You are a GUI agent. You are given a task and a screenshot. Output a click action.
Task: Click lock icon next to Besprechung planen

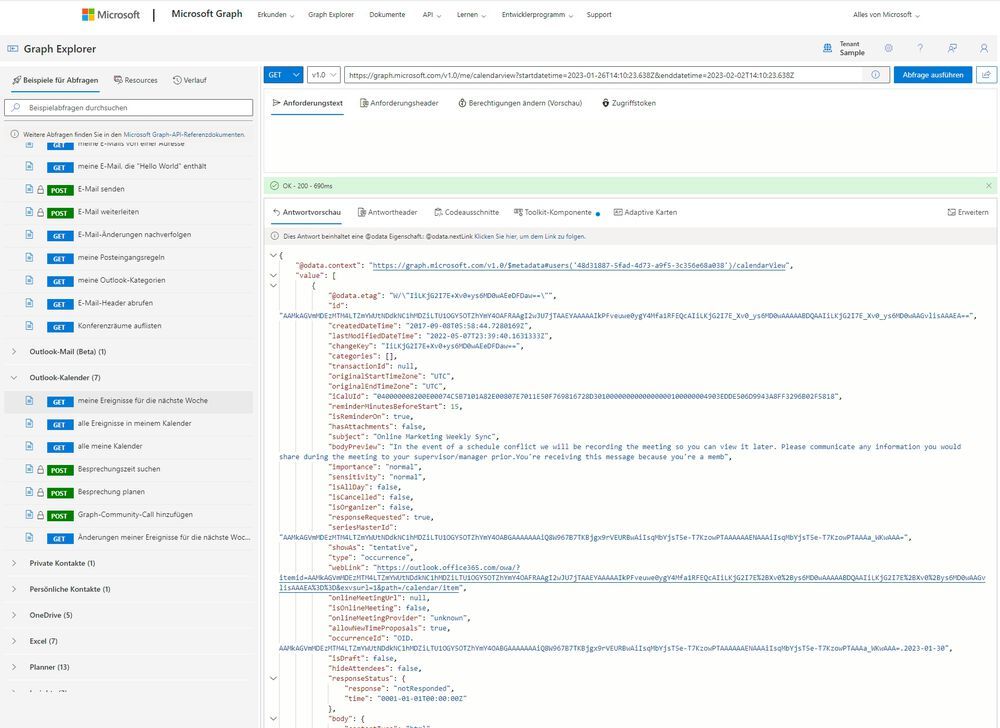coord(40,493)
